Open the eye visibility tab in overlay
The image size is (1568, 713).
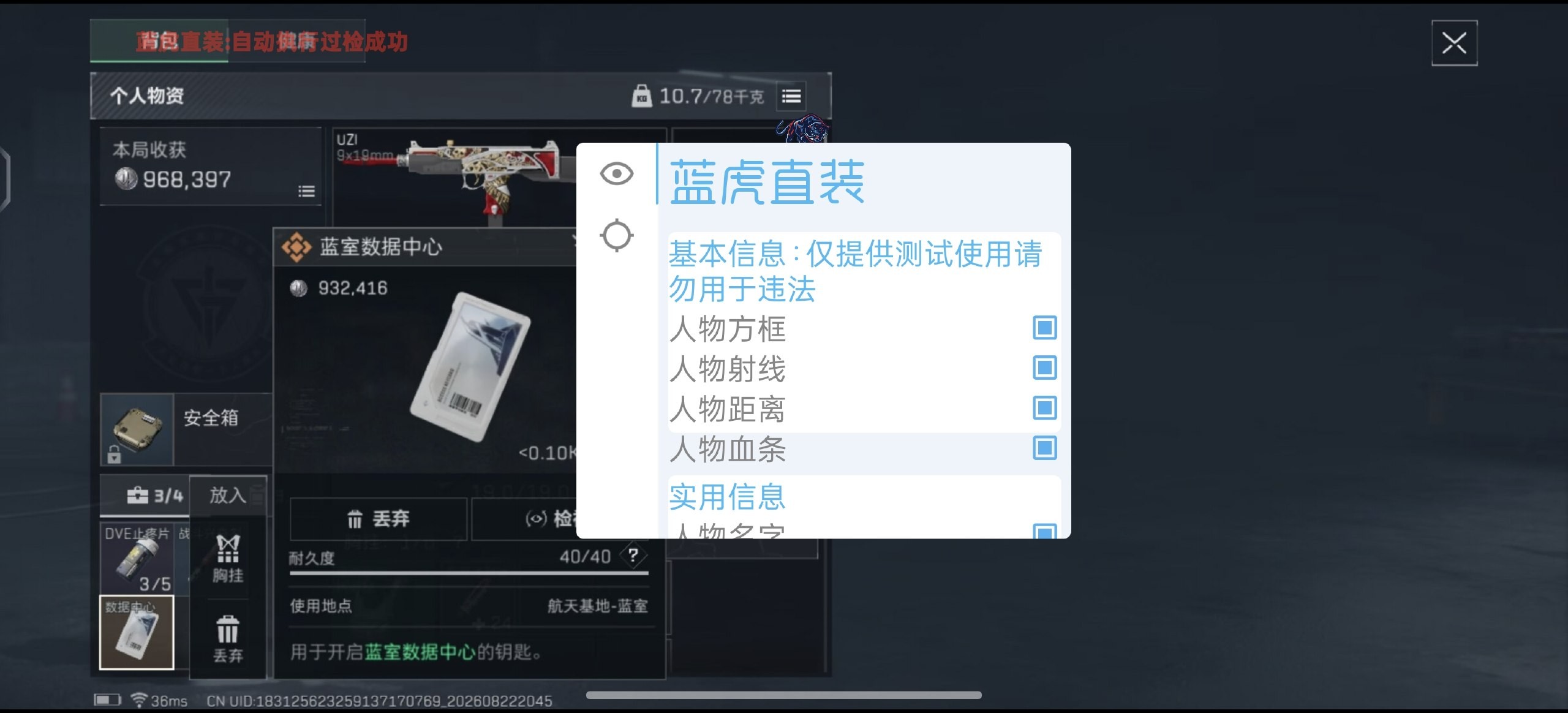pos(616,174)
